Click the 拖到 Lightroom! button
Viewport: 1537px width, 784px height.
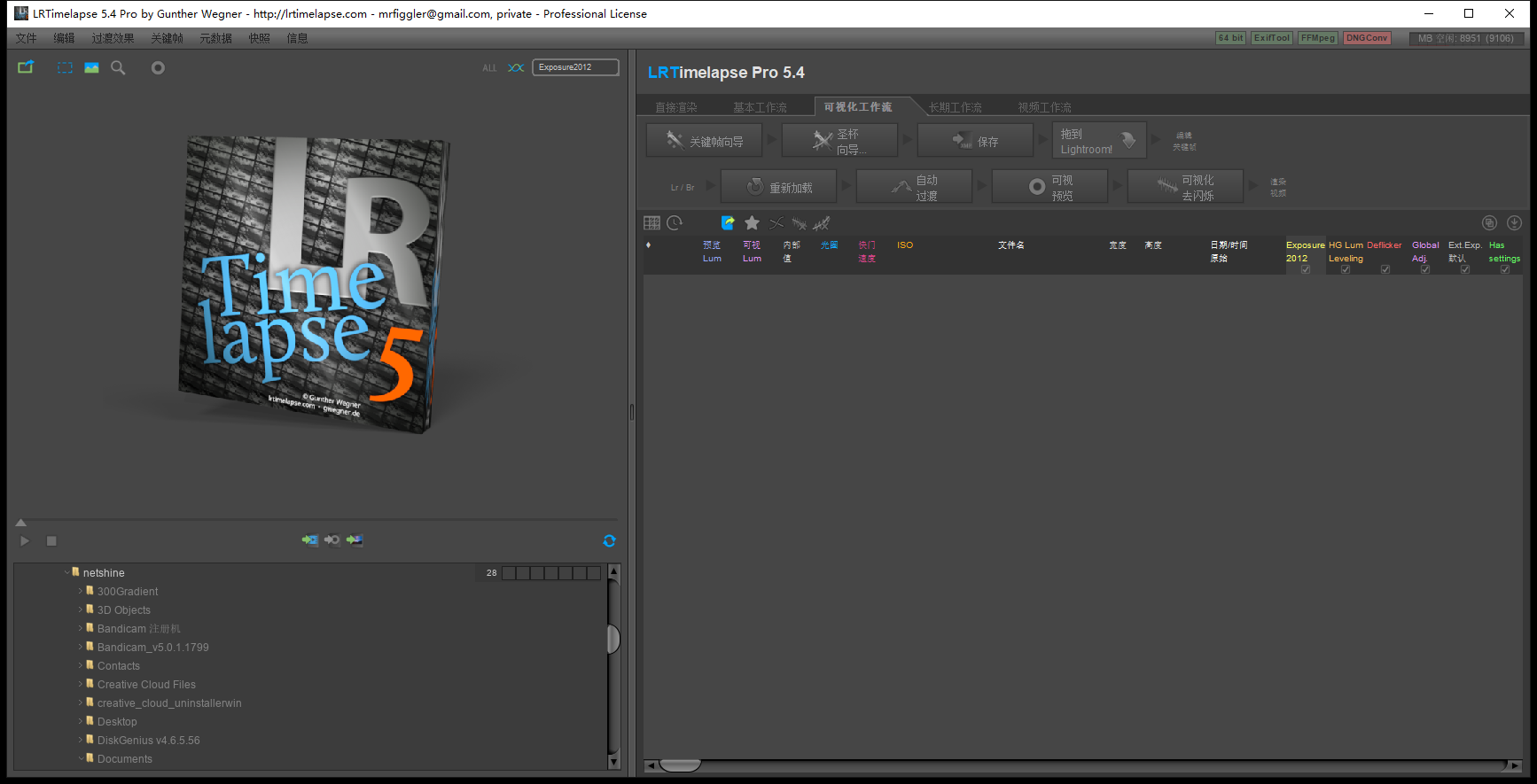(1099, 141)
